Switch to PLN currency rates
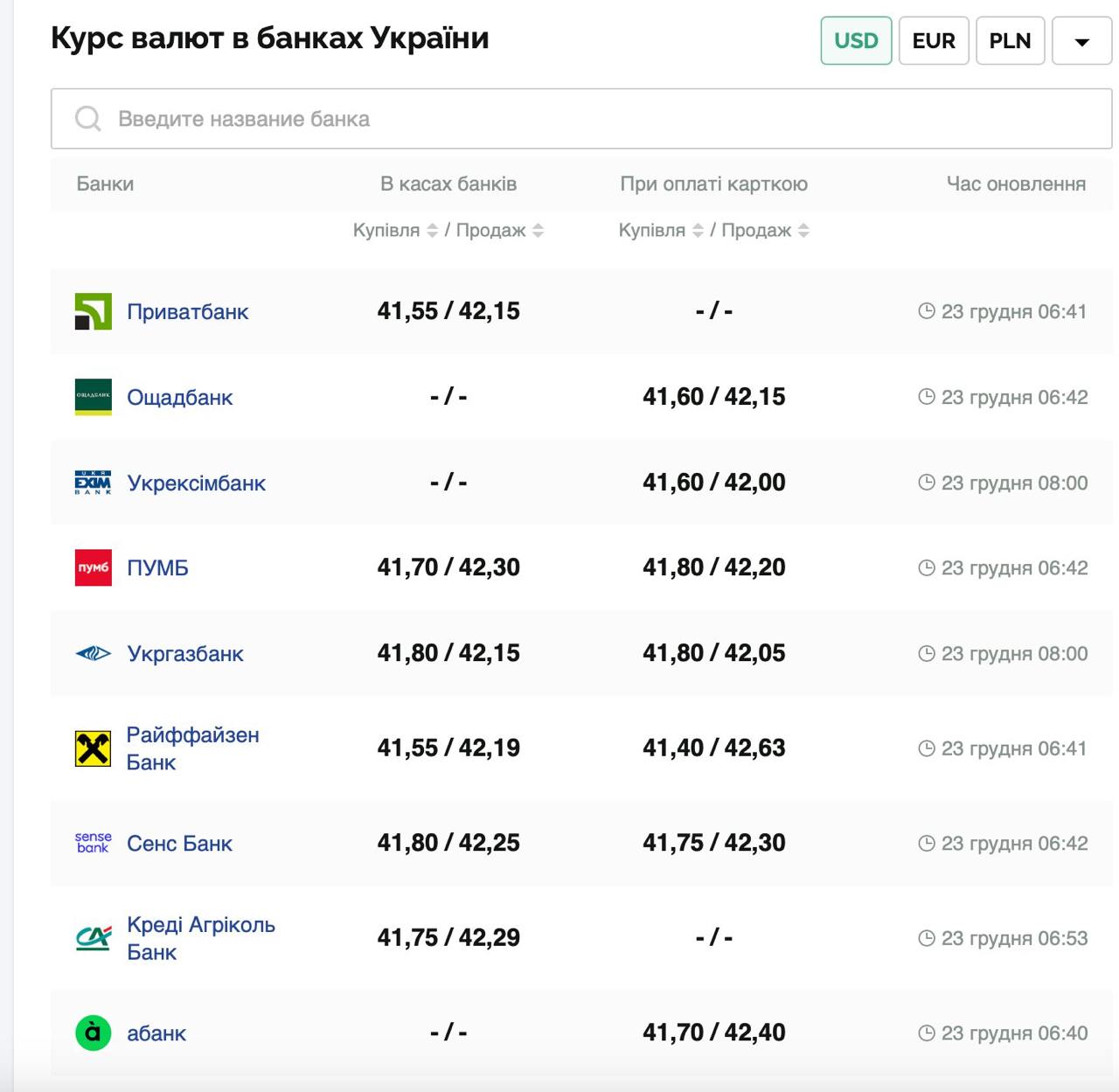Image resolution: width=1119 pixels, height=1092 pixels. (x=1010, y=41)
